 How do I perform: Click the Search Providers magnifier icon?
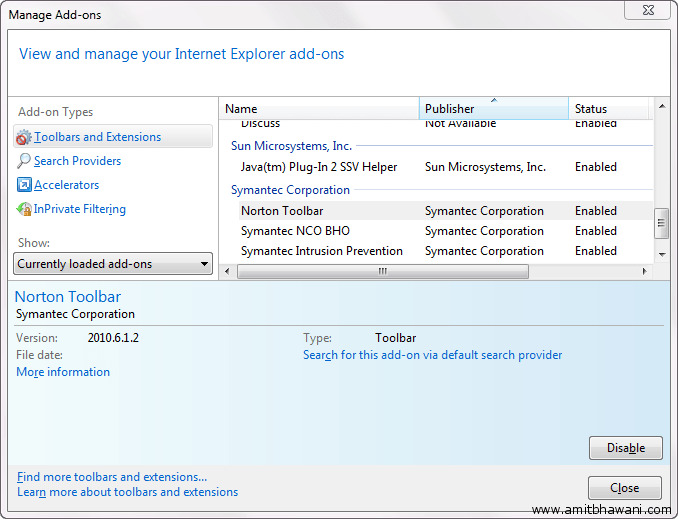pos(24,161)
